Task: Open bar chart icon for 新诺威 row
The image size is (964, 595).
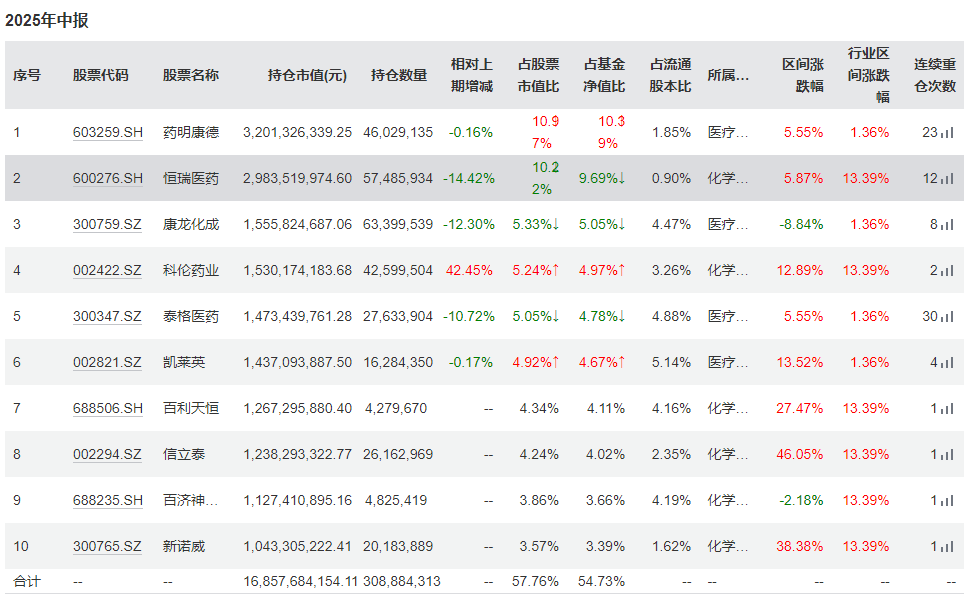Action: point(947,546)
